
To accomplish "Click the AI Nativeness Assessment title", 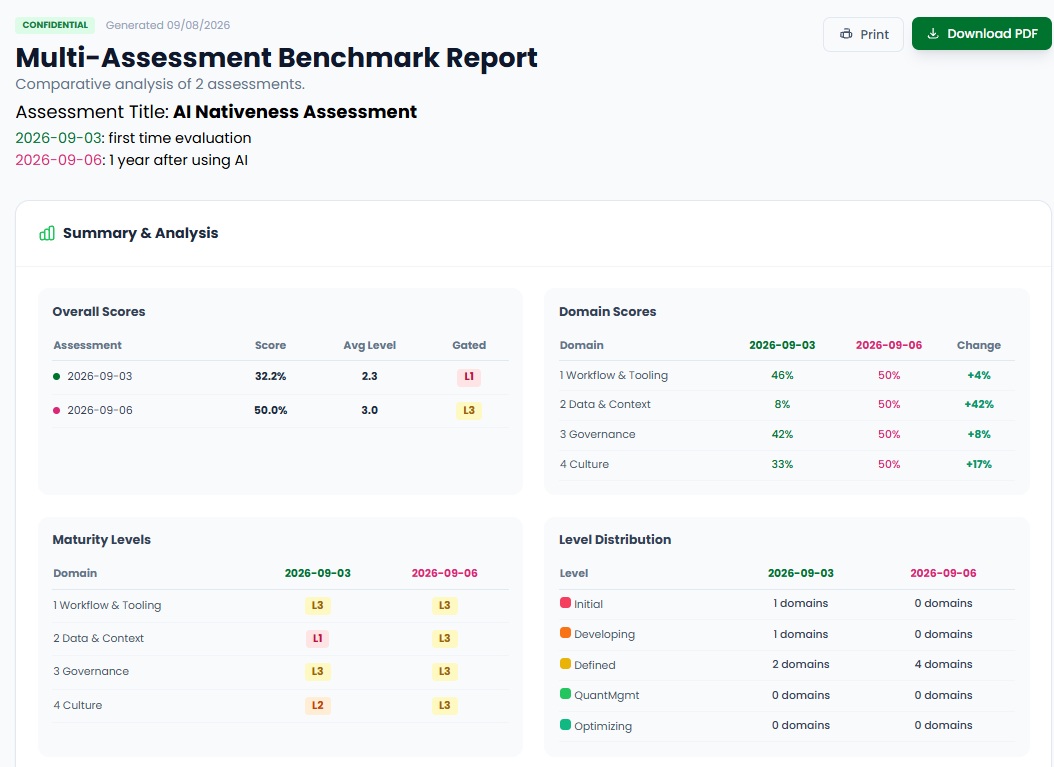I will coord(295,112).
